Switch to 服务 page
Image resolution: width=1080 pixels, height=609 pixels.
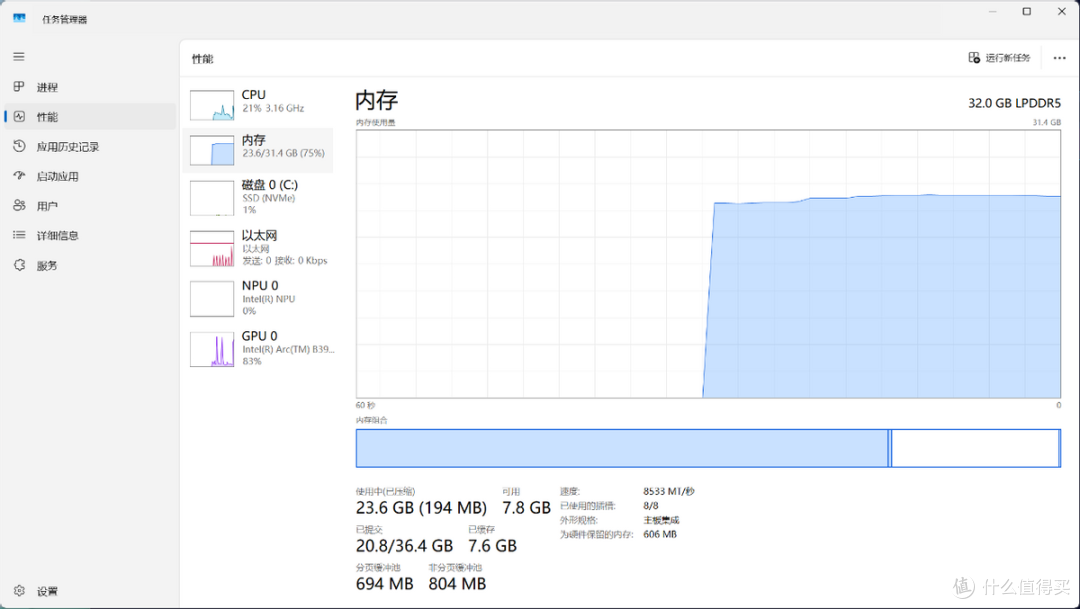coord(90,265)
